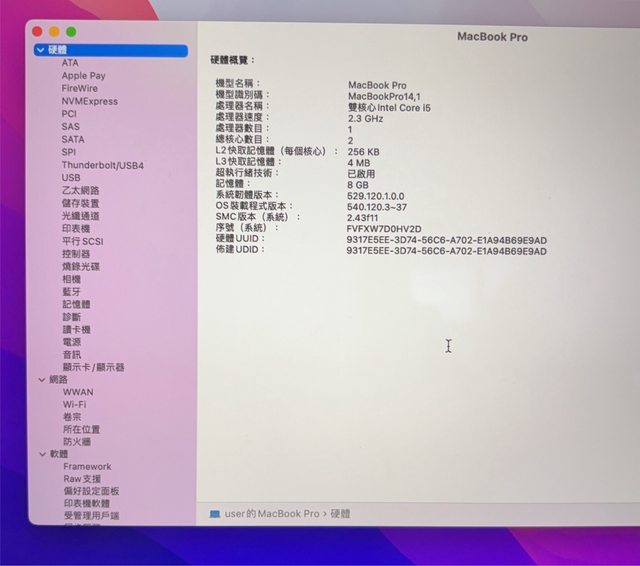The width and height of the screenshot is (640, 566).
Task: Click the 4 MB L3 cache value
Action: 359,163
